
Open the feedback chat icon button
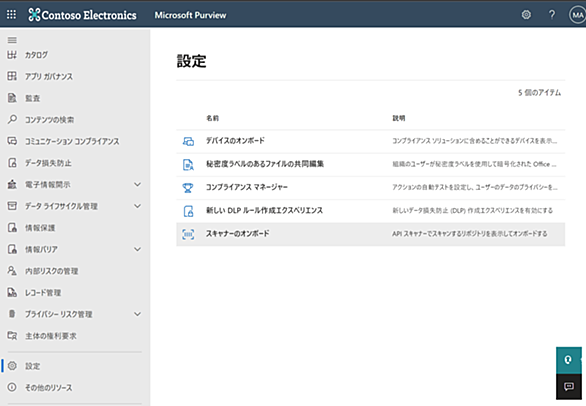(569, 387)
